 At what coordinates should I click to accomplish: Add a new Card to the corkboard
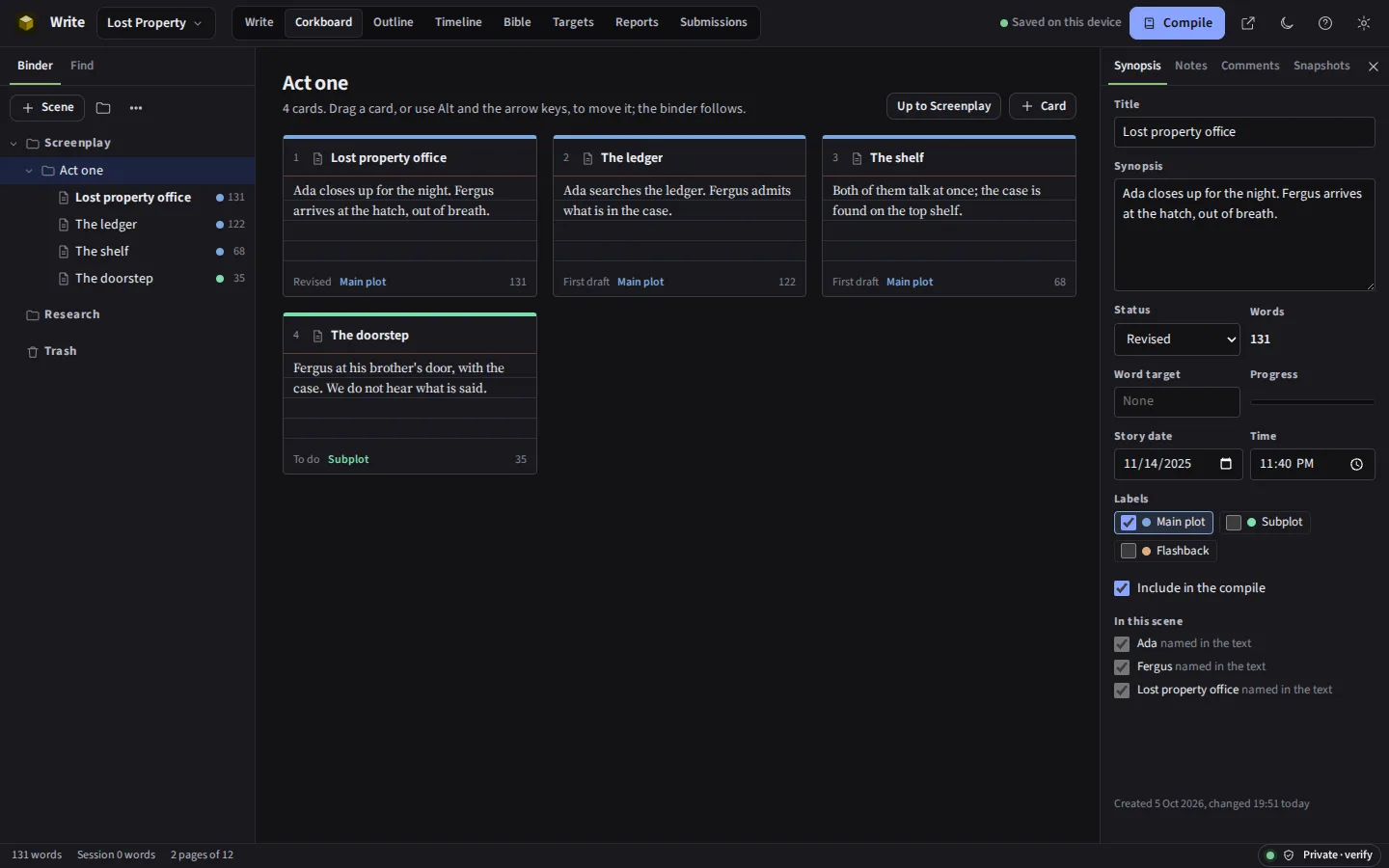1043,106
